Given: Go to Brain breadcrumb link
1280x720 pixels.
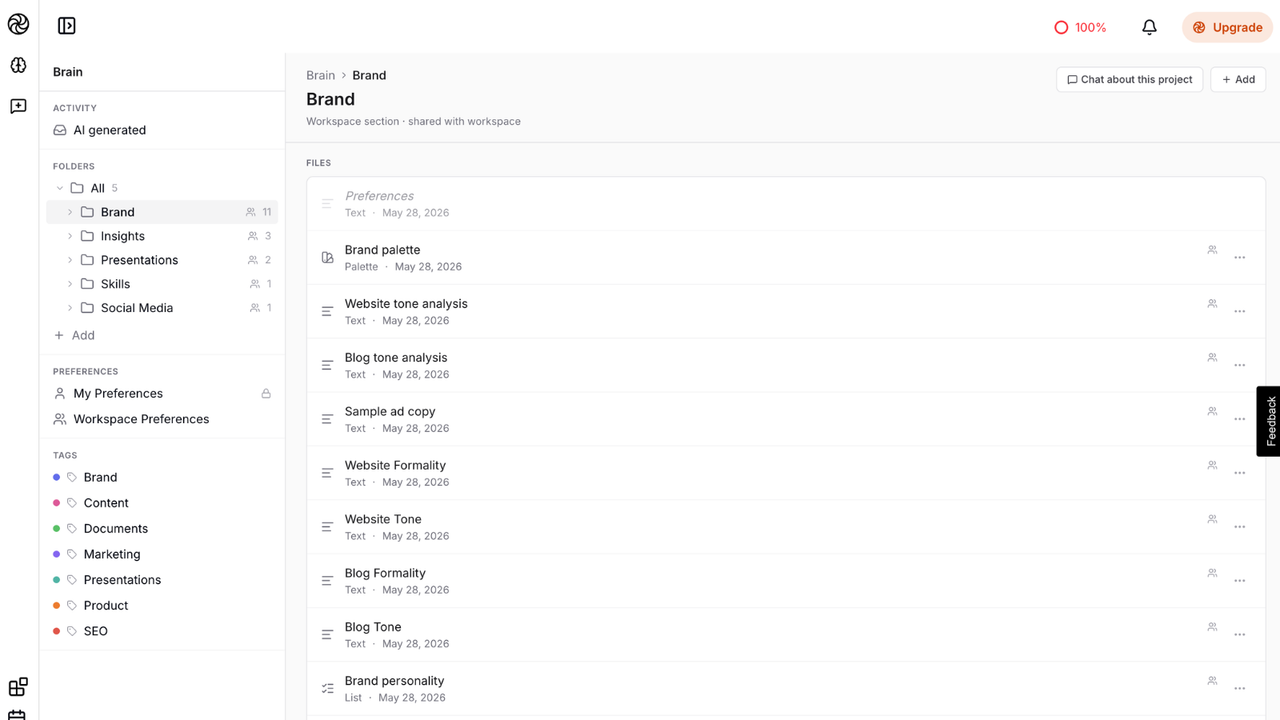Looking at the screenshot, I should 320,75.
